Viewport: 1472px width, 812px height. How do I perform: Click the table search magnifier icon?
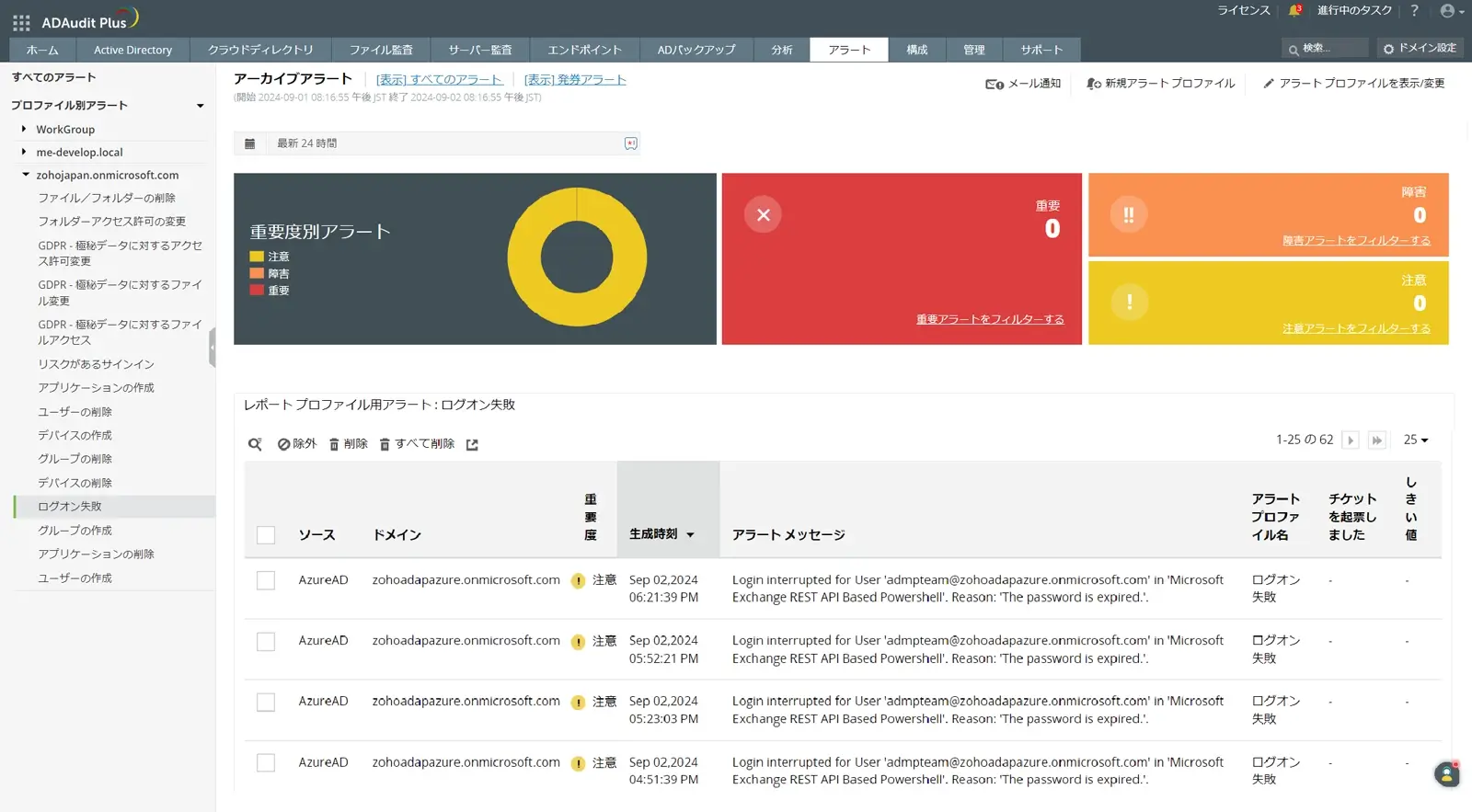[x=255, y=444]
